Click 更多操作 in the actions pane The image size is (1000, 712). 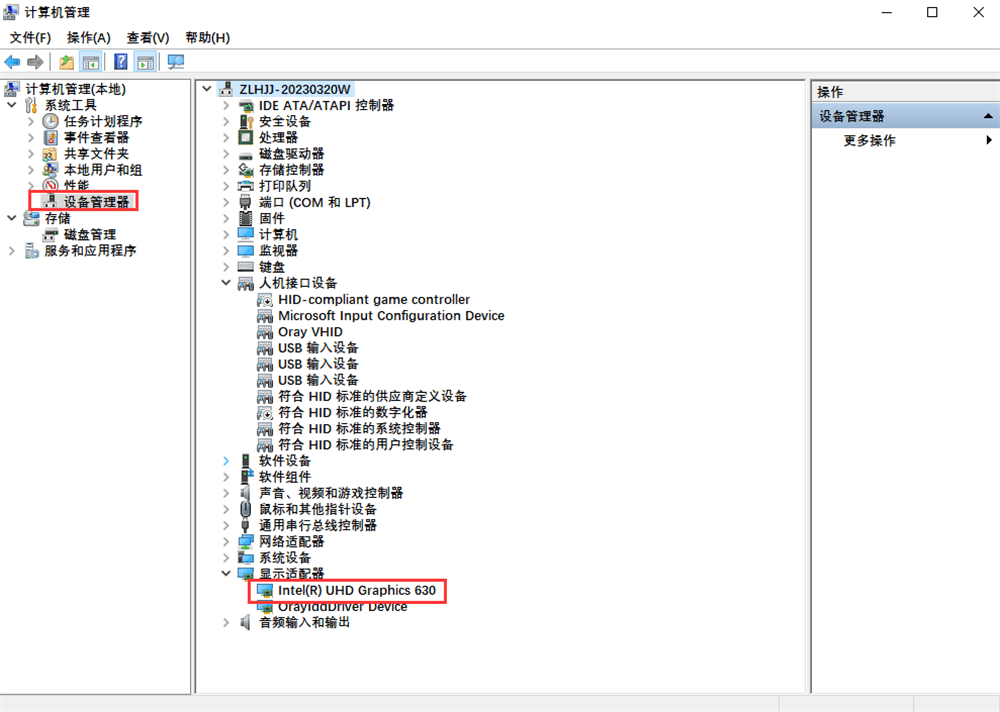(x=869, y=141)
